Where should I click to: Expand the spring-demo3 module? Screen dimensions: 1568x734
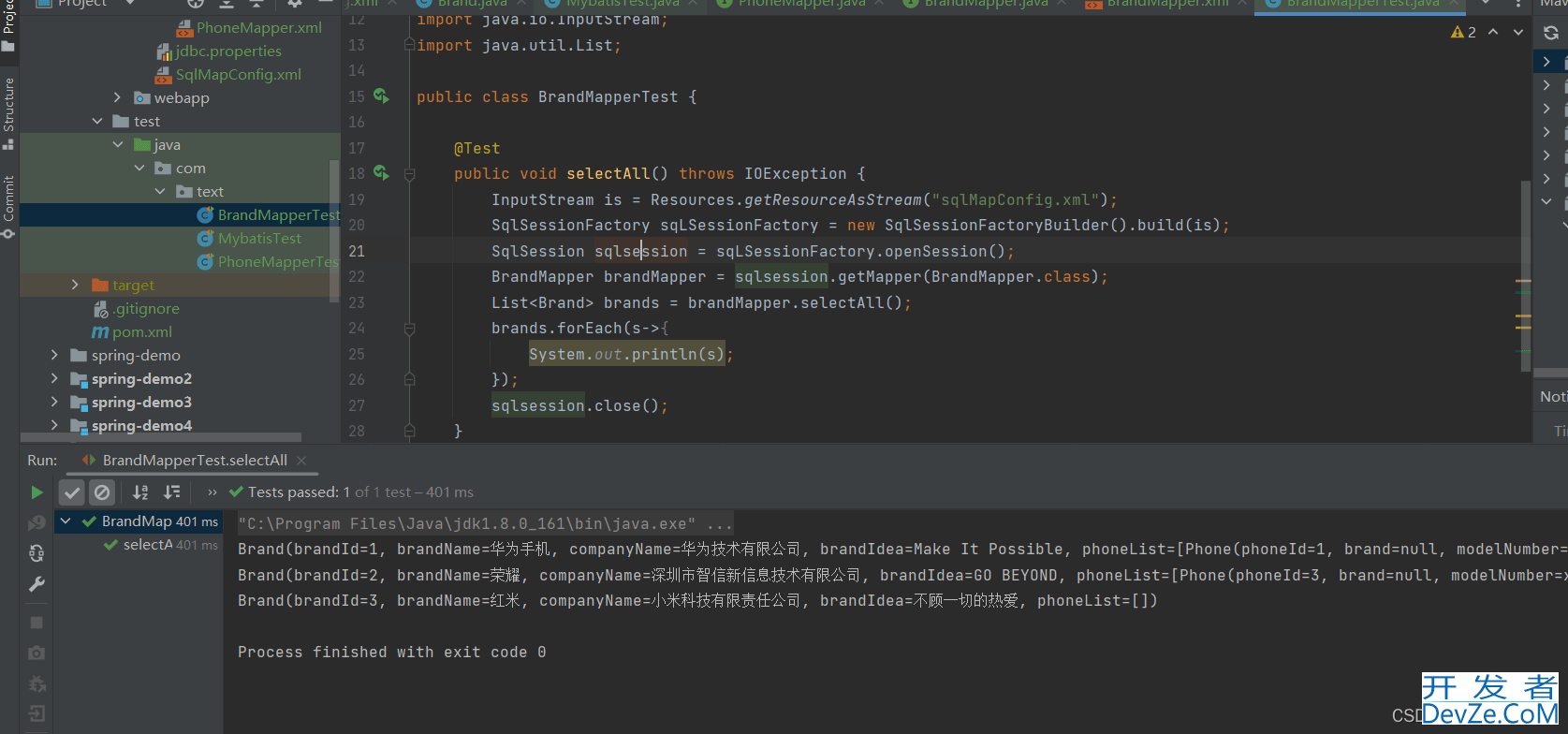point(54,402)
